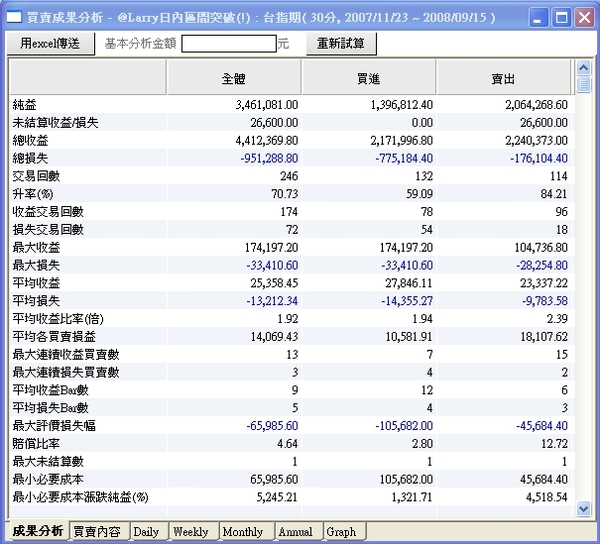Click the 全體 column header
Image resolution: width=600 pixels, height=544 pixels.
pyautogui.click(x=233, y=78)
